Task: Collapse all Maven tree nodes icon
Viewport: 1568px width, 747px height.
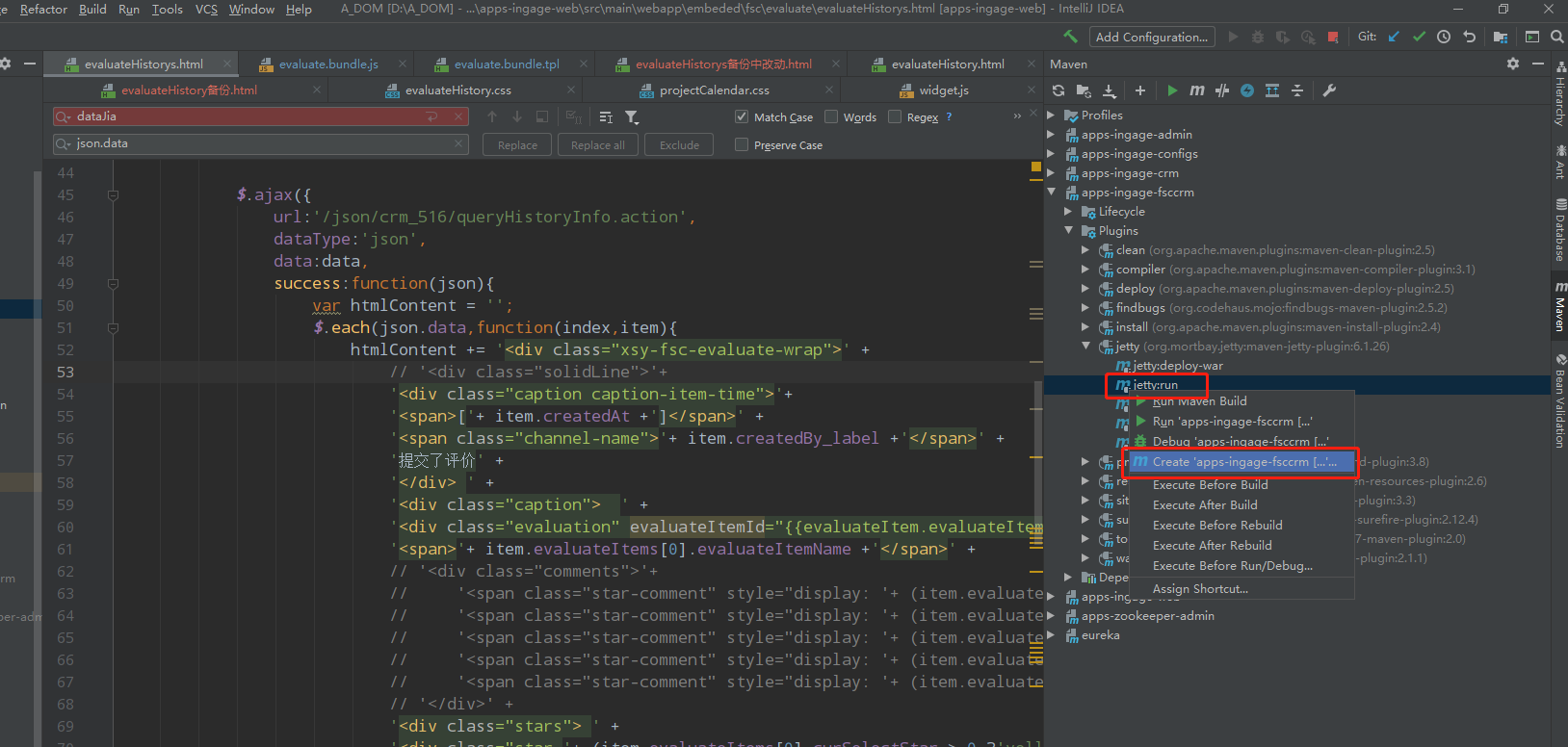Action: pyautogui.click(x=1297, y=90)
